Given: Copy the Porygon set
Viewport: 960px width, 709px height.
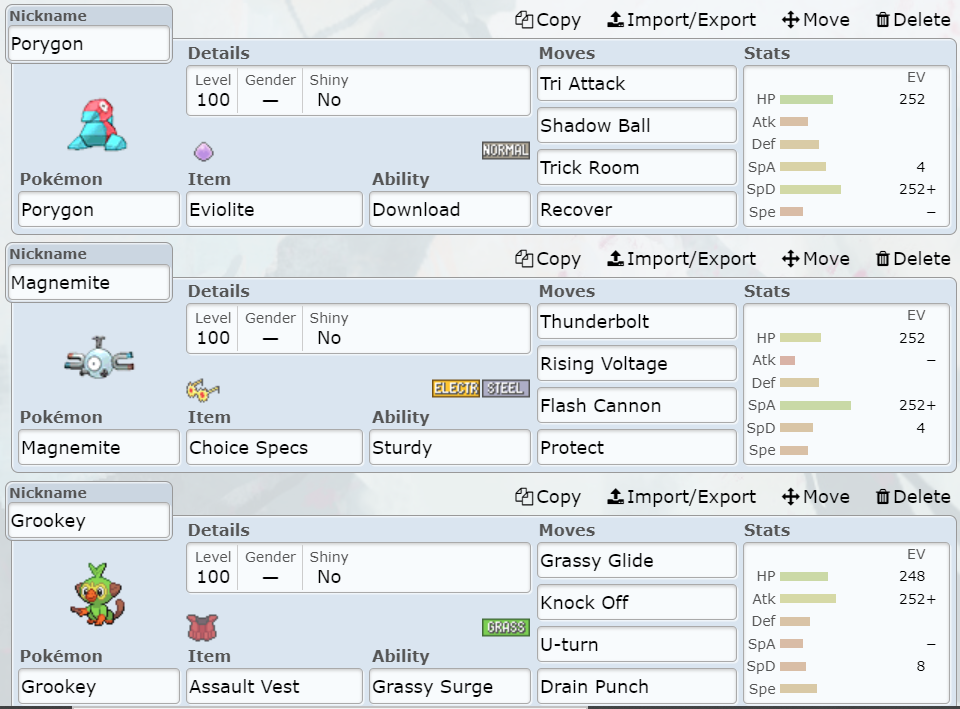Looking at the screenshot, I should click(548, 20).
